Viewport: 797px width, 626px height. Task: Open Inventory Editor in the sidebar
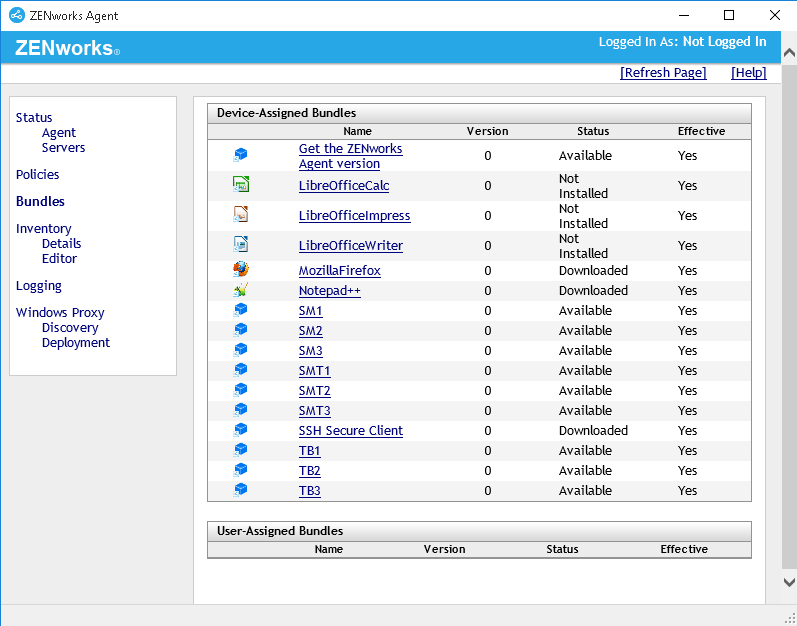click(x=59, y=258)
